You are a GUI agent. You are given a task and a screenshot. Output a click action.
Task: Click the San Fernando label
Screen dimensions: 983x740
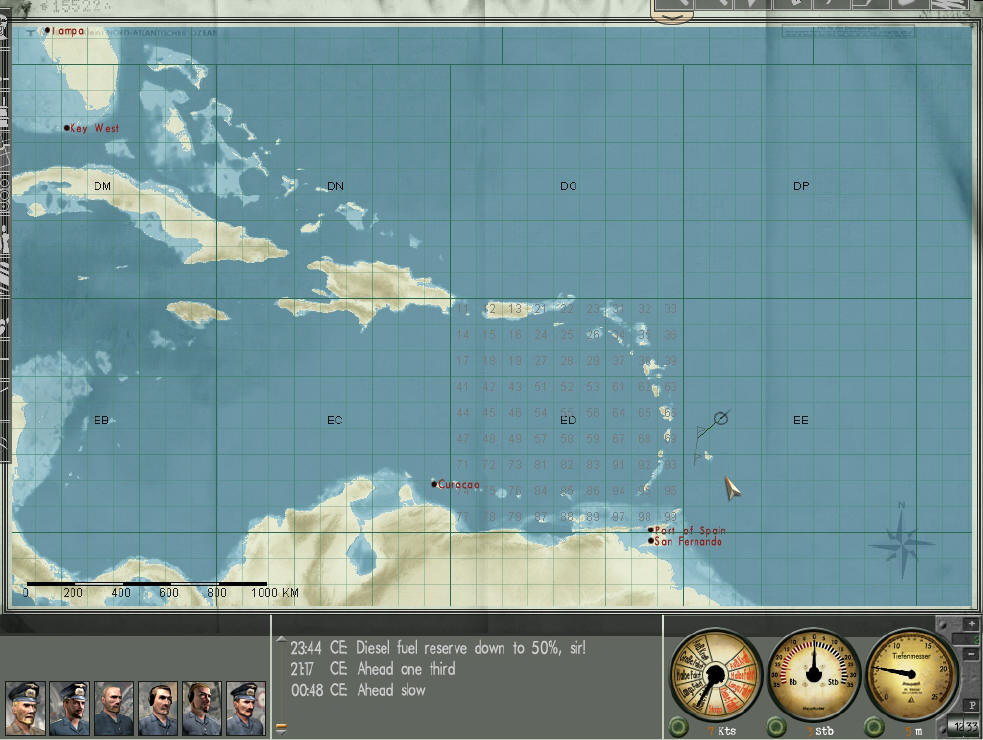click(688, 541)
